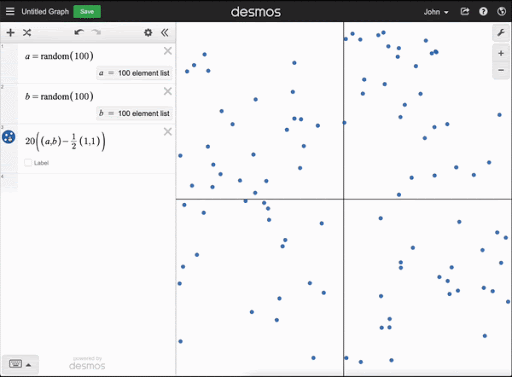Open the help question mark icon
512x377 pixels.
[x=483, y=12]
